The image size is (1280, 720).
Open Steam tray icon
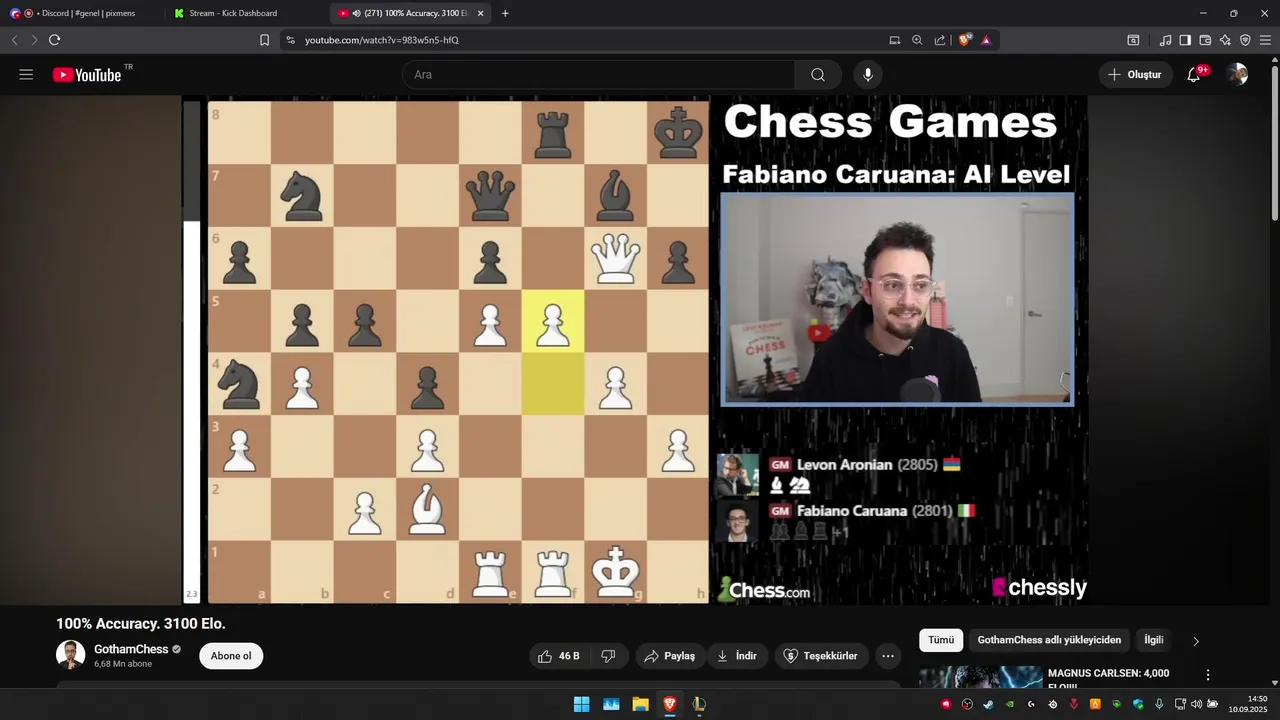point(988,704)
